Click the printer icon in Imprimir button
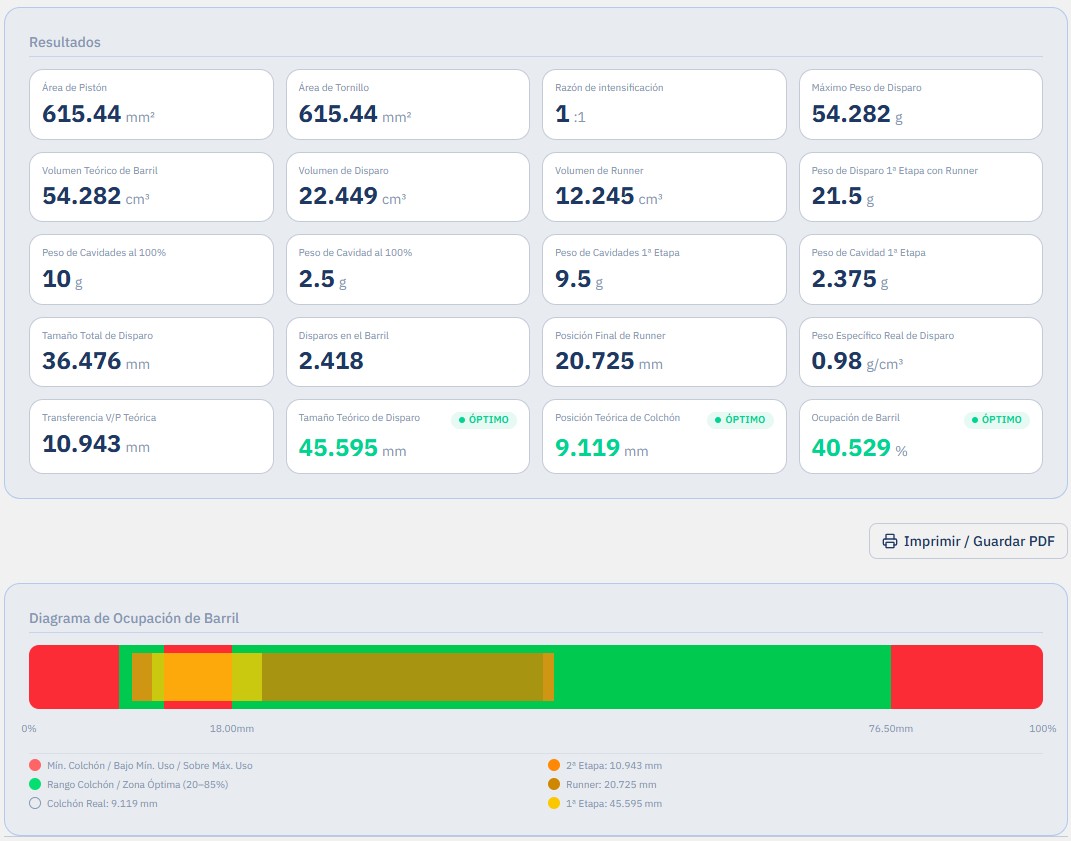The height and width of the screenshot is (841, 1071). coord(889,541)
